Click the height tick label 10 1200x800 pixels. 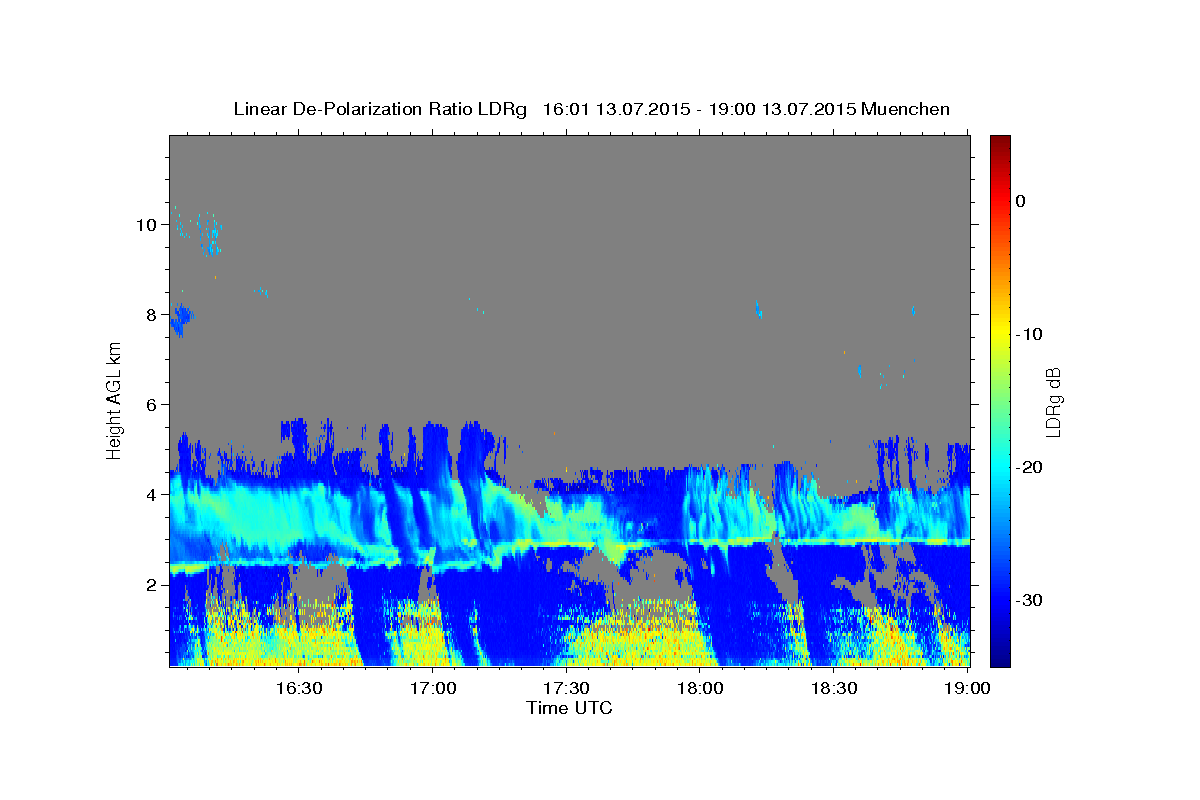click(x=145, y=225)
